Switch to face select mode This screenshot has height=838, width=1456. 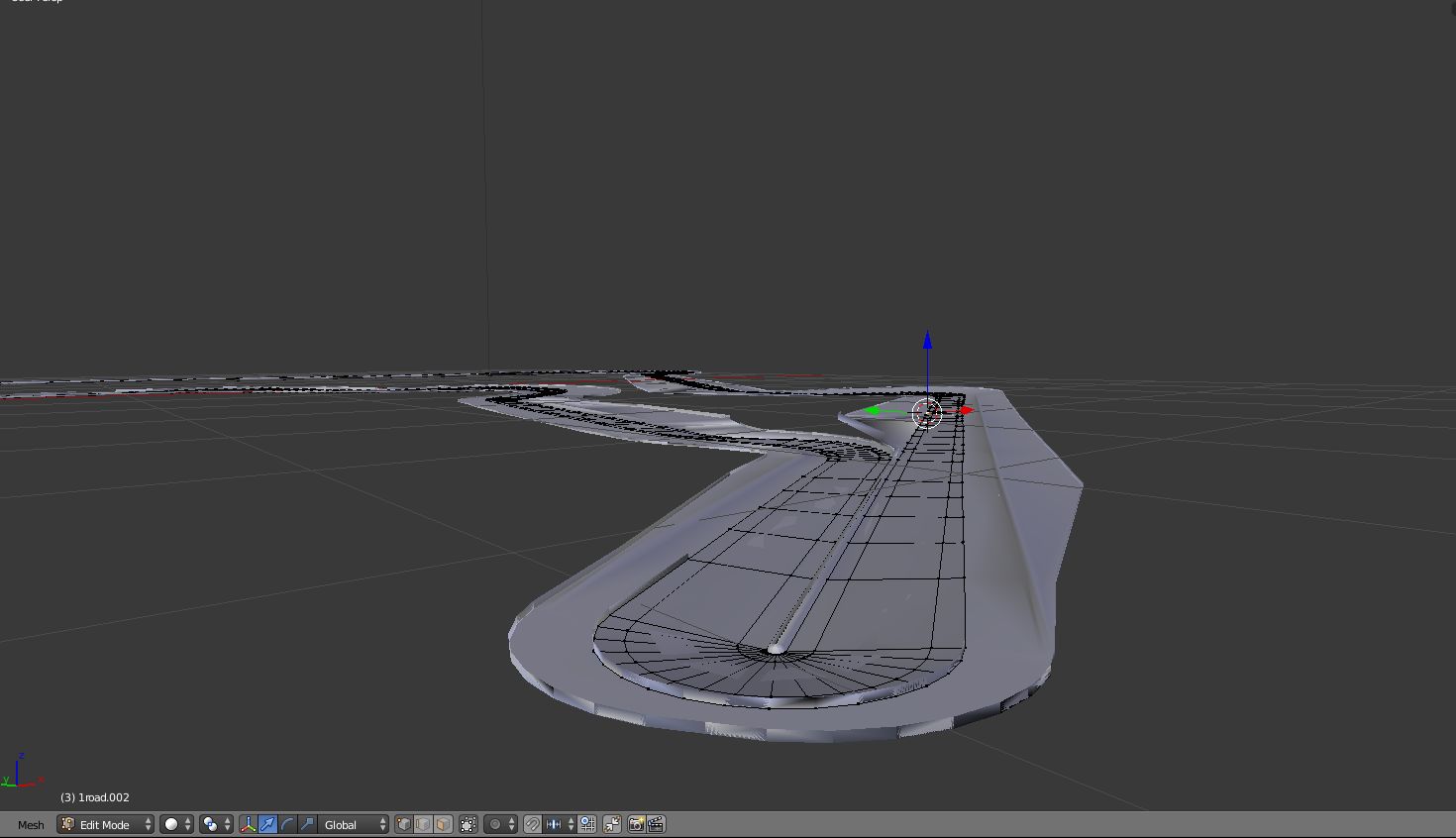443,824
